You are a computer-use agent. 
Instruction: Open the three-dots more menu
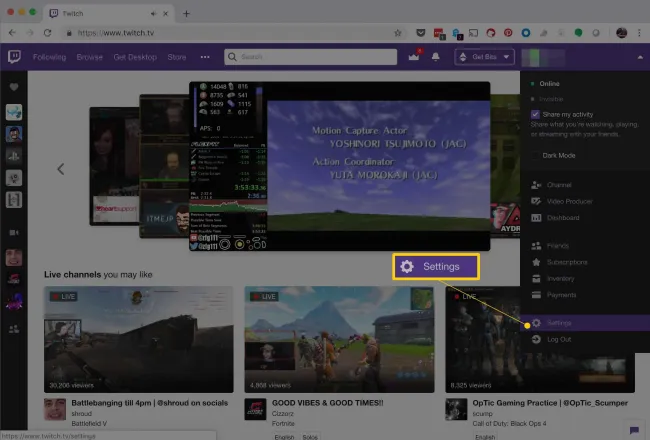206,57
